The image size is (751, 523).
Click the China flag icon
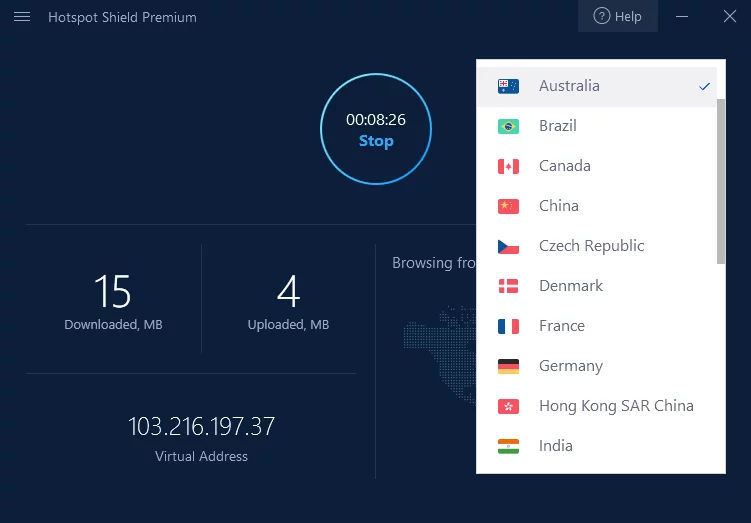coord(508,206)
